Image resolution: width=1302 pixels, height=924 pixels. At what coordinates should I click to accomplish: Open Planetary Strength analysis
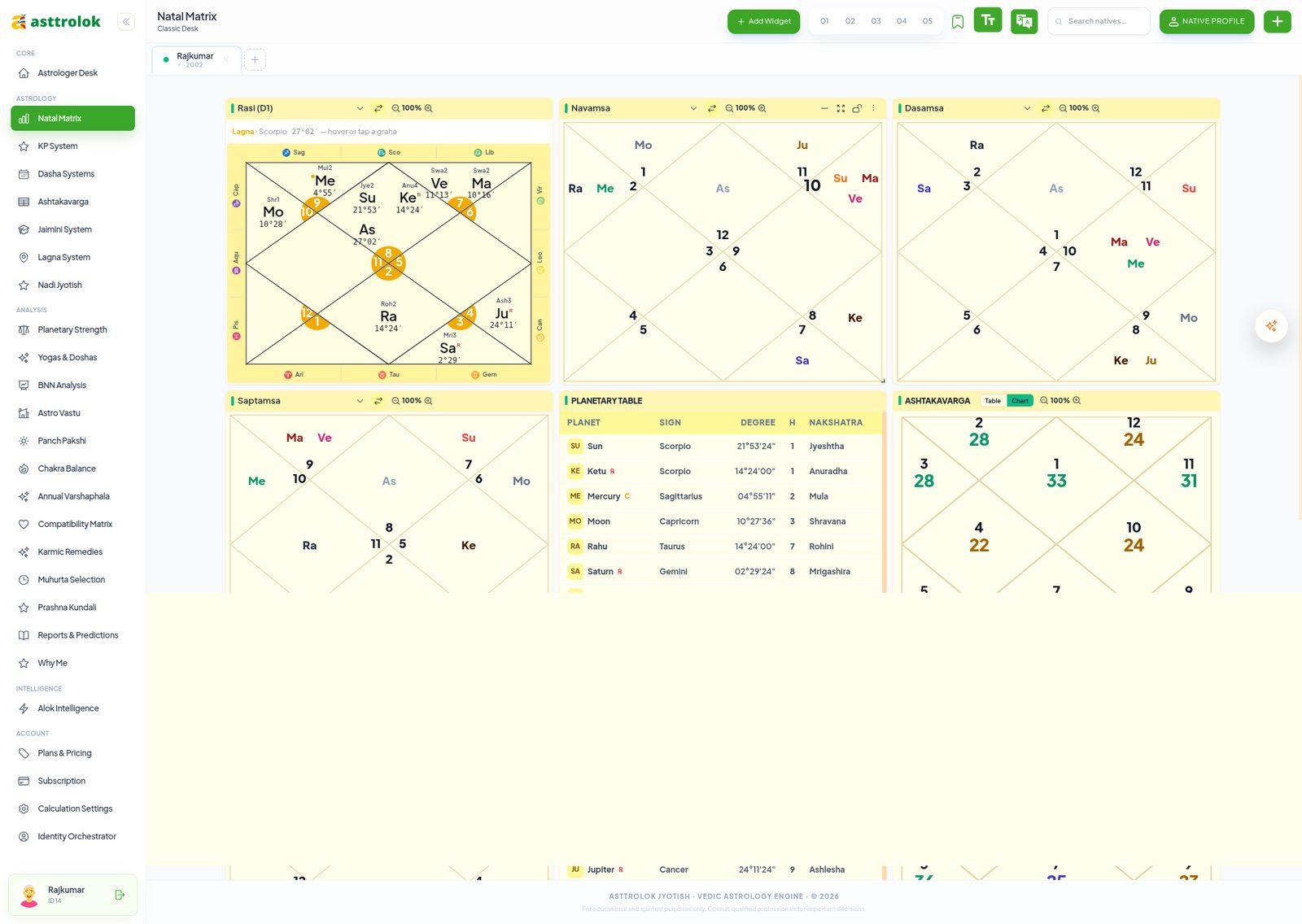pyautogui.click(x=72, y=330)
